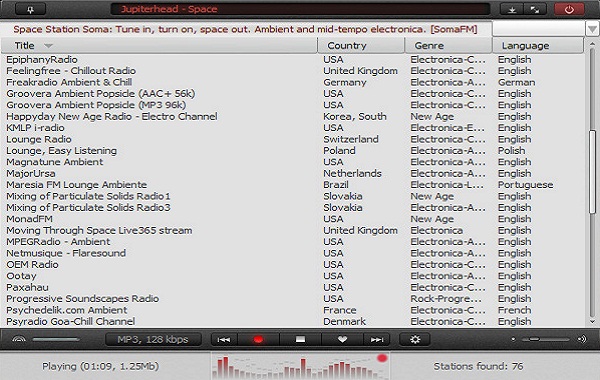600x380 pixels.
Task: Select the Lounge Radio station
Action: [39, 139]
